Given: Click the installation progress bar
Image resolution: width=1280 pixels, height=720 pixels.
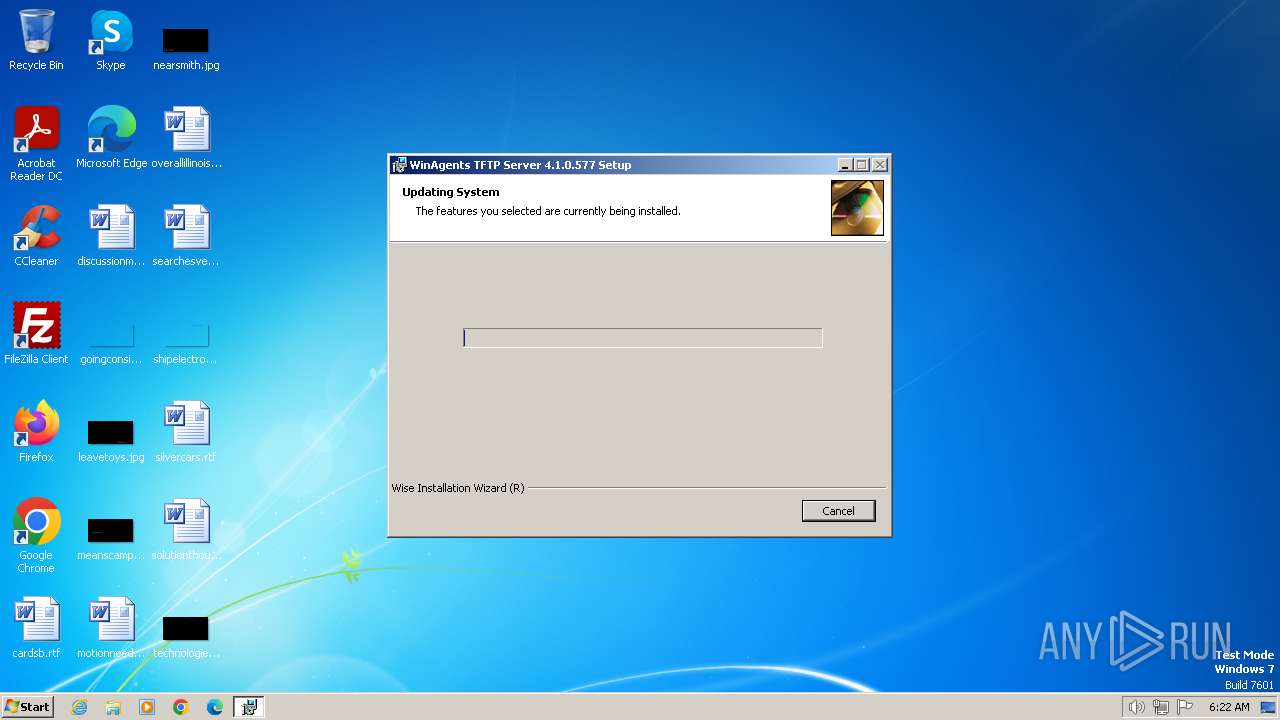Looking at the screenshot, I should (x=642, y=338).
